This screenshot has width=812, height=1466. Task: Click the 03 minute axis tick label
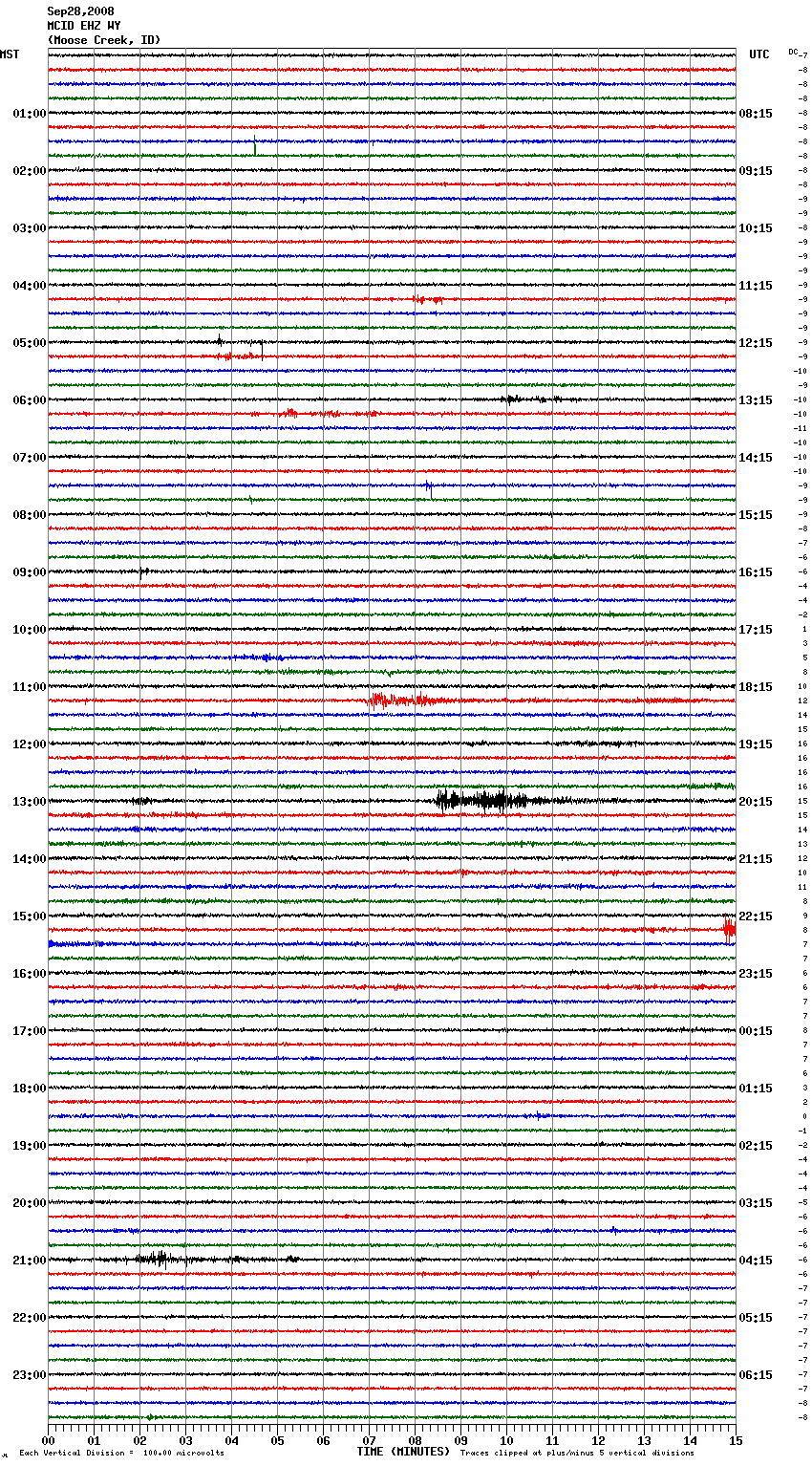coord(185,1440)
